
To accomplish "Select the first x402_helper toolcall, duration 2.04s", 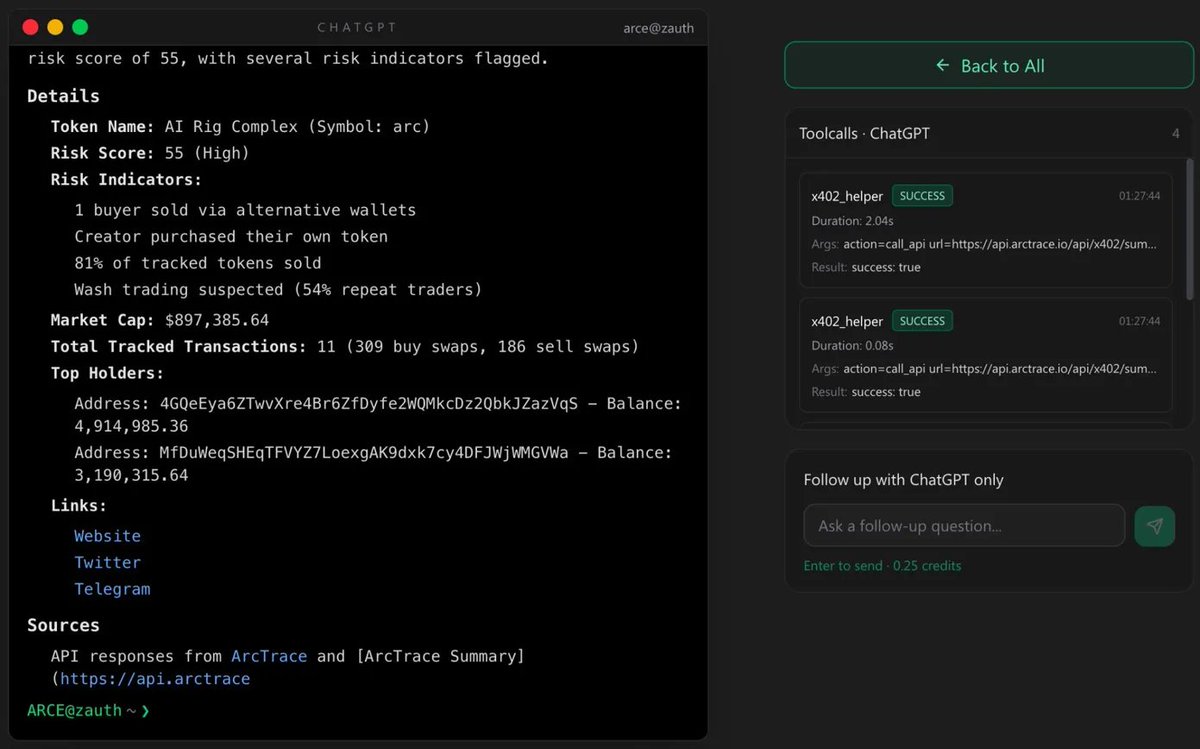I will (x=985, y=230).
